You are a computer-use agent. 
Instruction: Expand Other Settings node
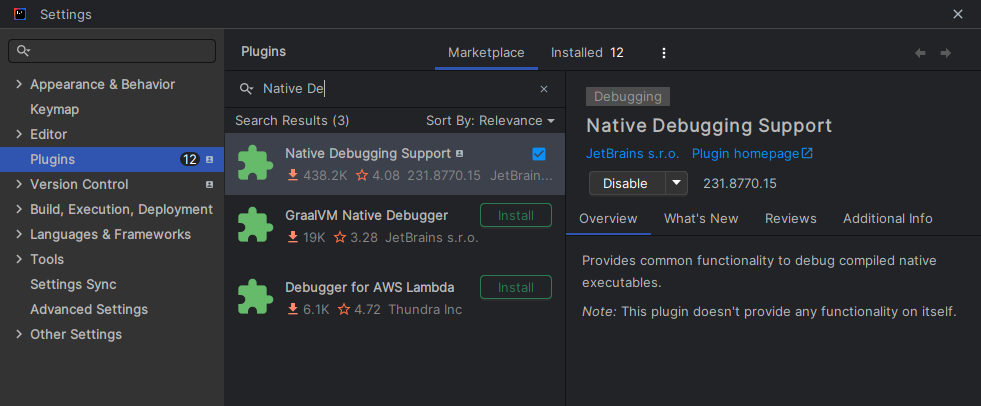pyautogui.click(x=19, y=334)
